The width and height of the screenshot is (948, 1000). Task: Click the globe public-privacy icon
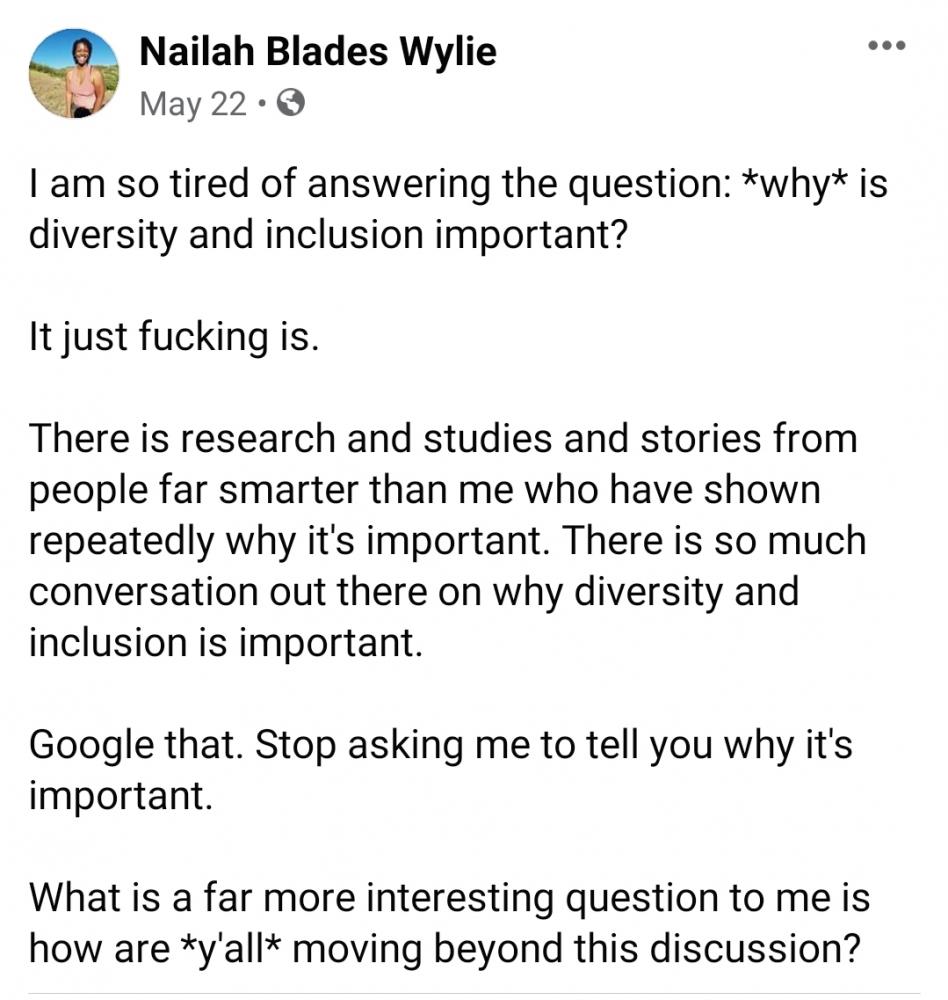[291, 103]
